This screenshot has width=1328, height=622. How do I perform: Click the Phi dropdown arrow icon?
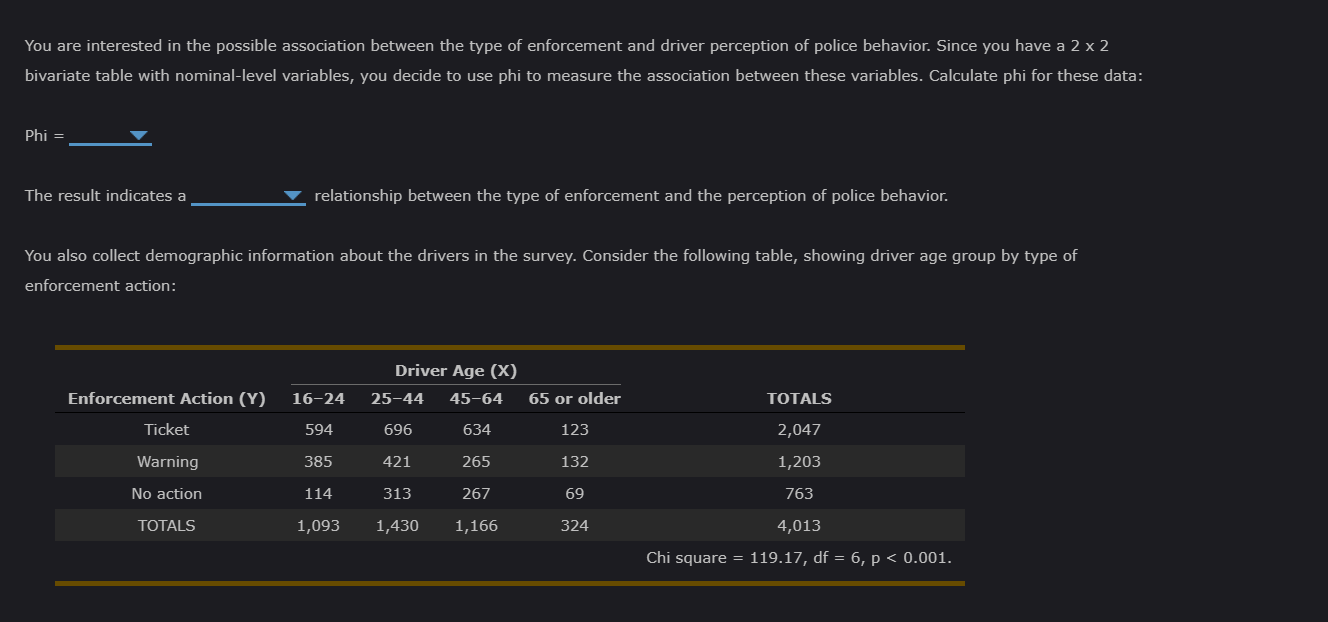pos(139,136)
